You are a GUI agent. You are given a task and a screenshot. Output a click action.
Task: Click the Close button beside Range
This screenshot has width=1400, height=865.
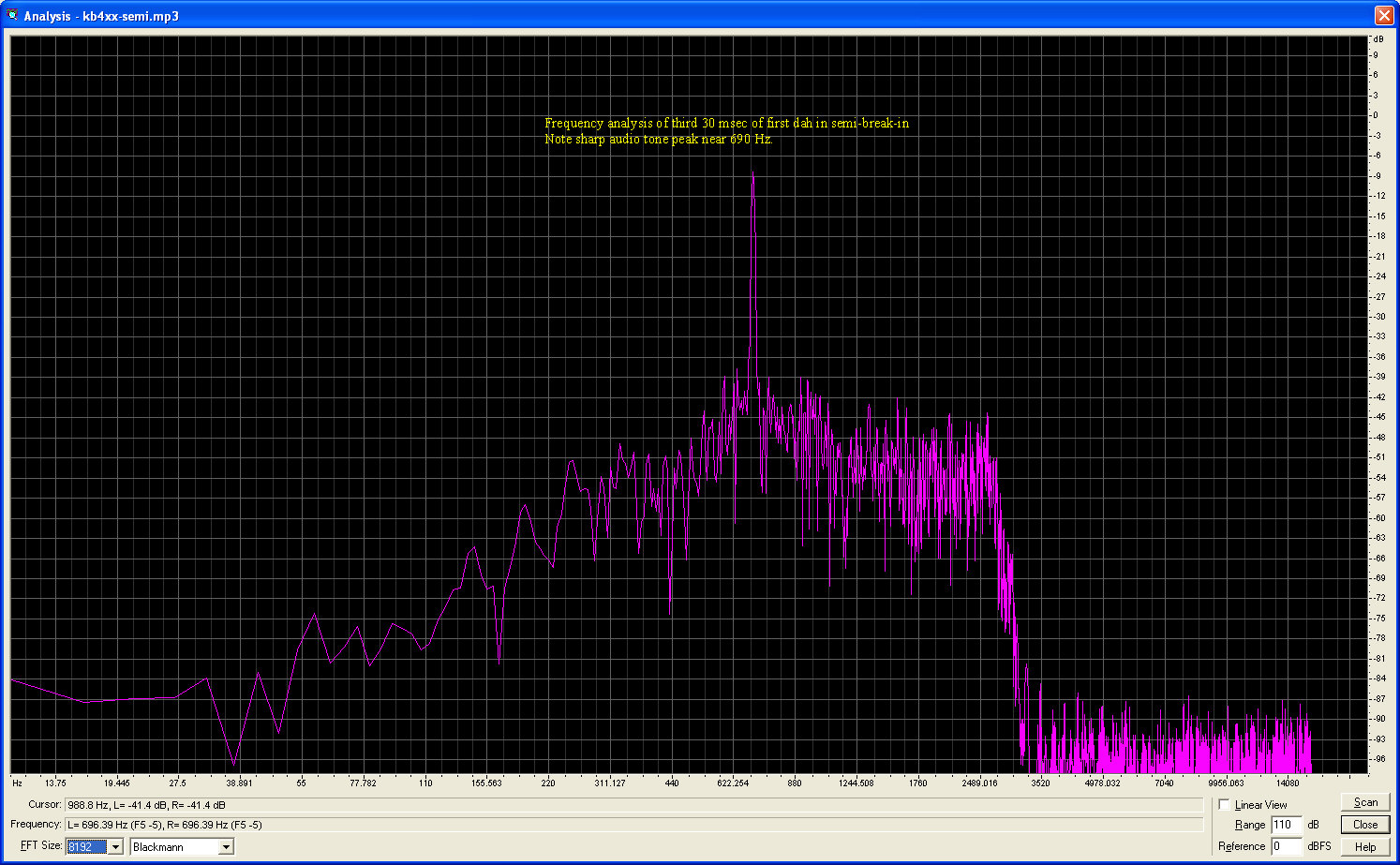click(x=1365, y=825)
